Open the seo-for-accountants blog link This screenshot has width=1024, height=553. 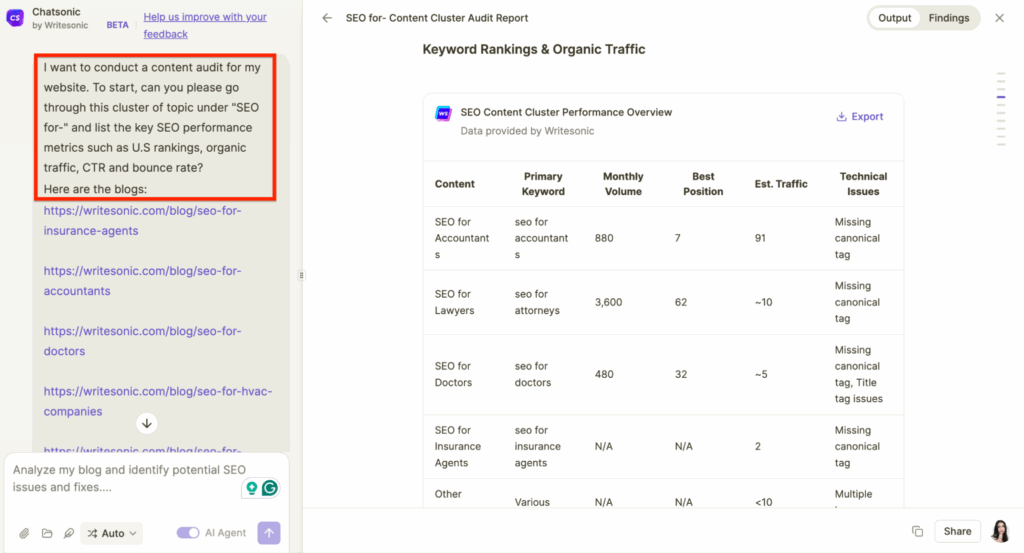click(142, 281)
